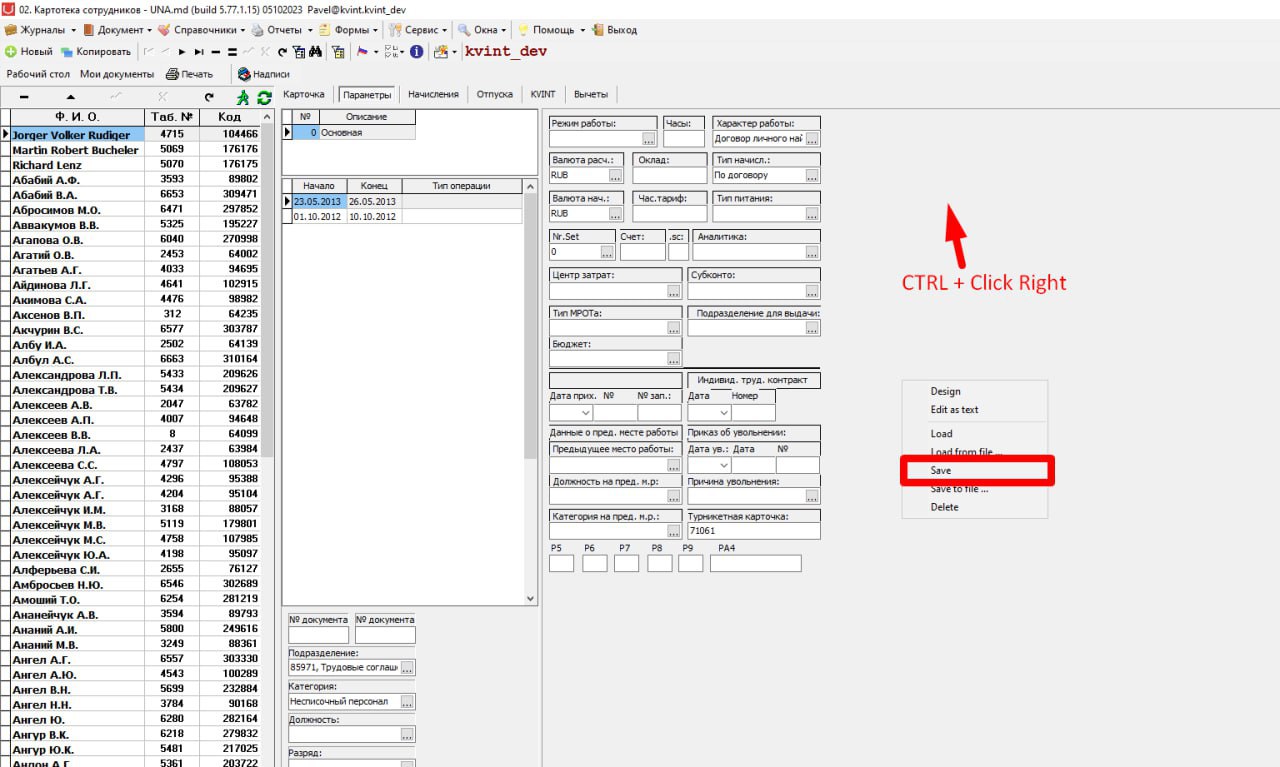1280x767 pixels.
Task: Click filter table icon right of binoculars
Action: pos(338,52)
